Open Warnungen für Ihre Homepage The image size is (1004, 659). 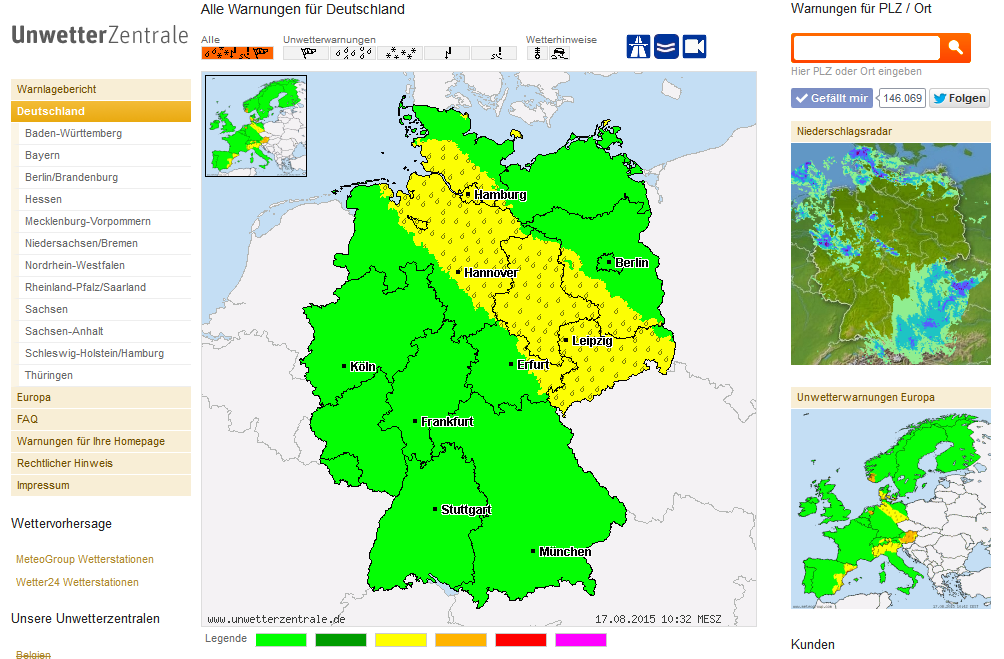coord(101,441)
